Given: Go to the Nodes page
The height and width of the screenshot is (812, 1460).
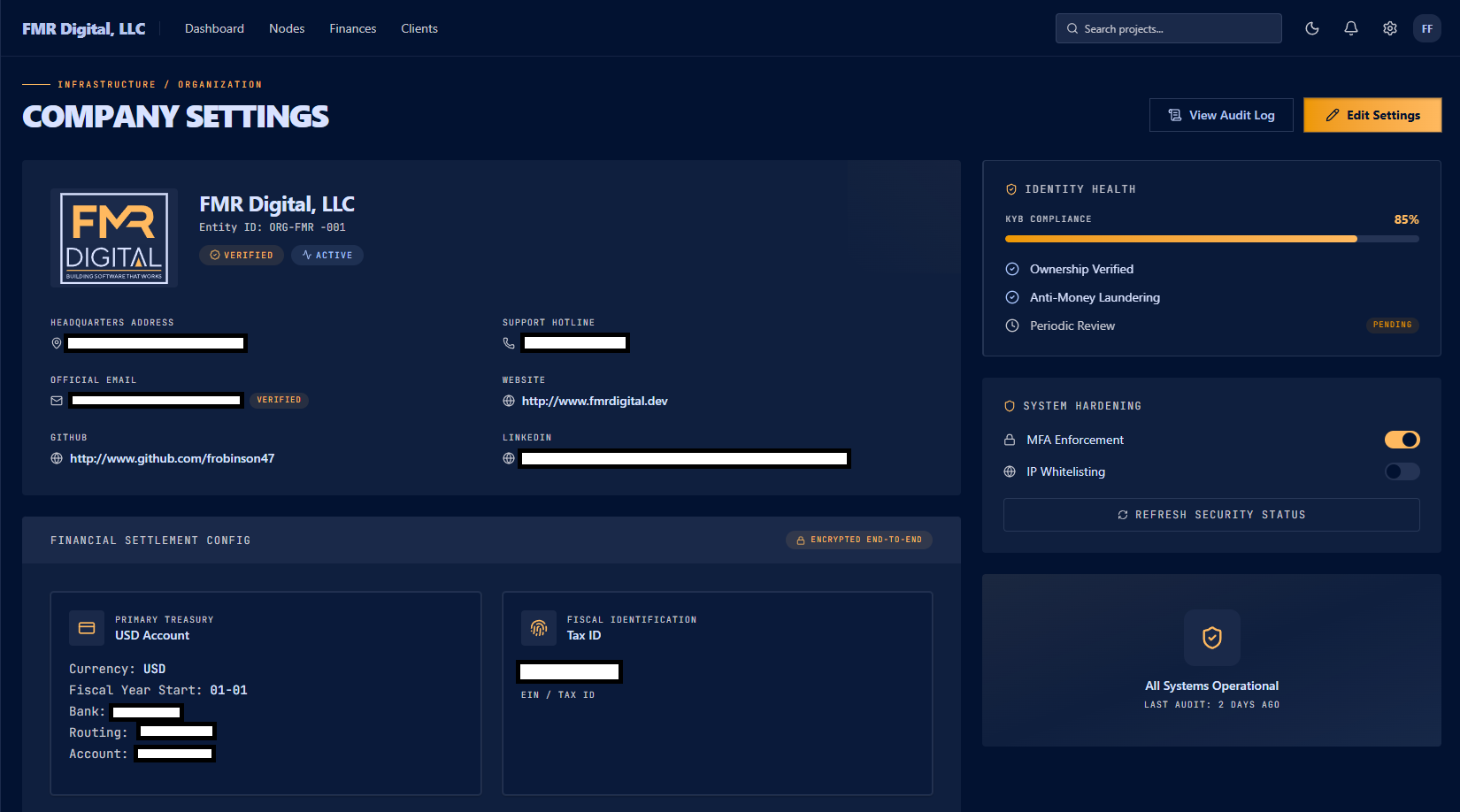Looking at the screenshot, I should click(287, 28).
